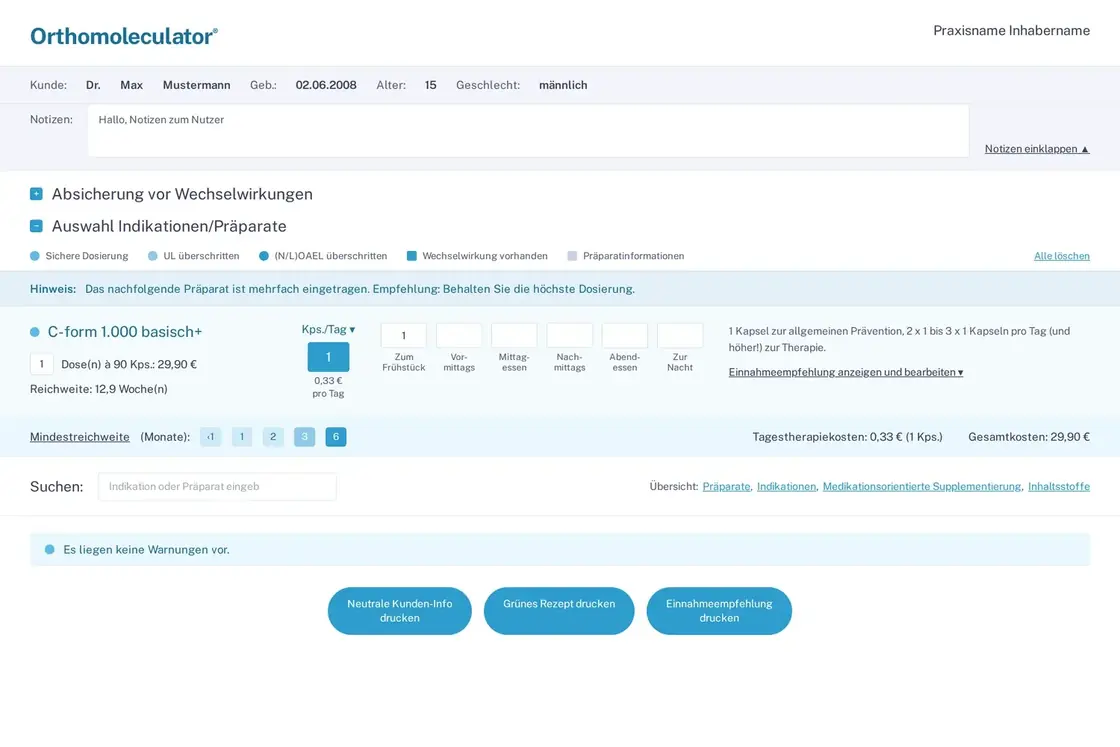This screenshot has width=1120, height=747.
Task: Select minimum range 2 months
Action: 273,437
